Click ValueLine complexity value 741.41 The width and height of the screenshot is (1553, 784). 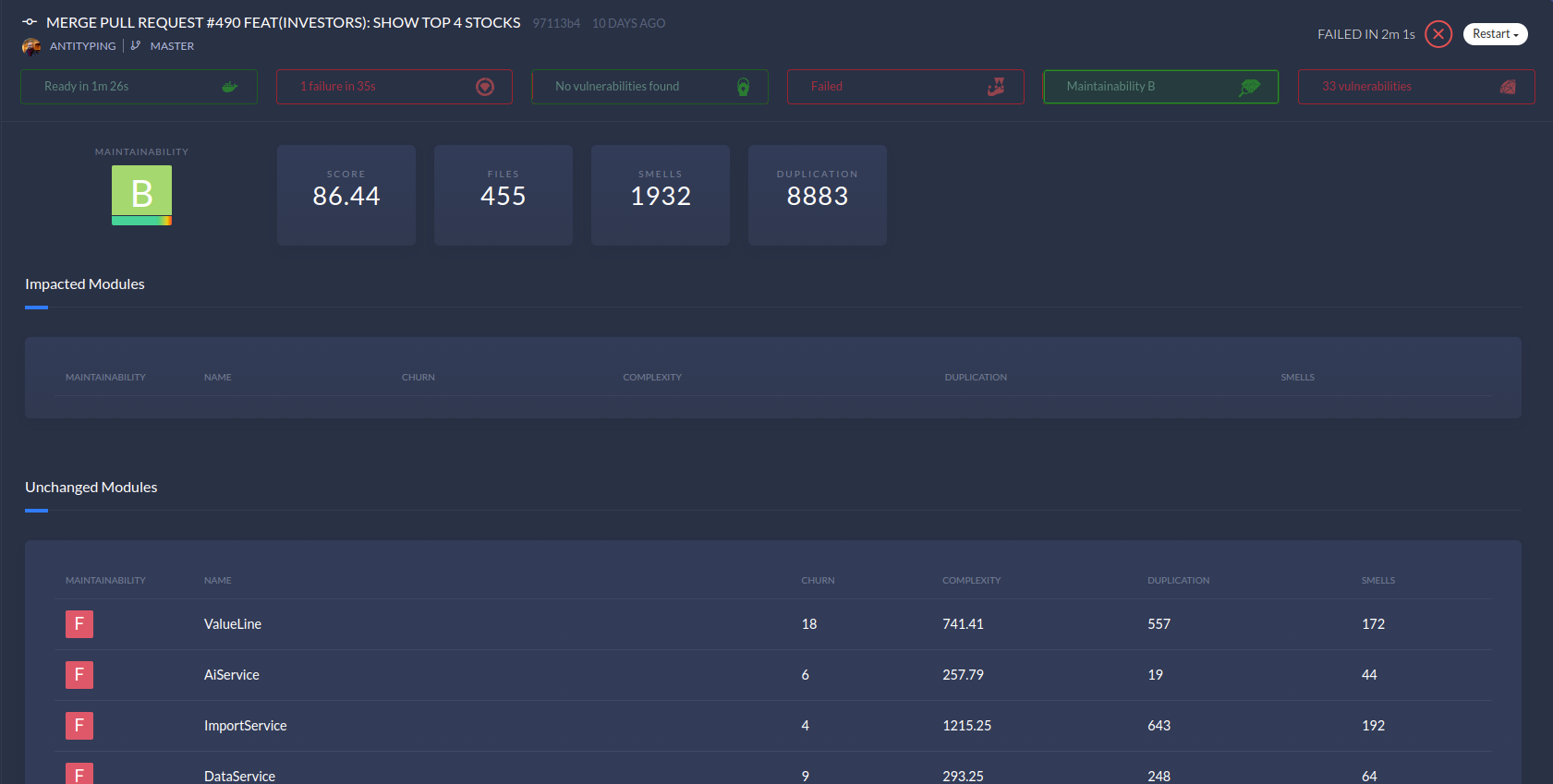[x=964, y=624]
